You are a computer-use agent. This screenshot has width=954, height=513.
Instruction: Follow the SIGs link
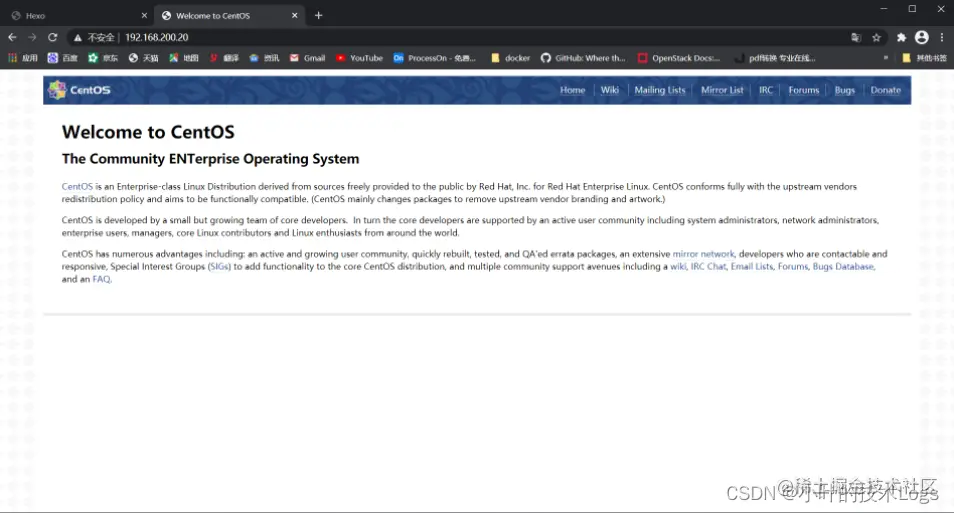click(x=219, y=267)
